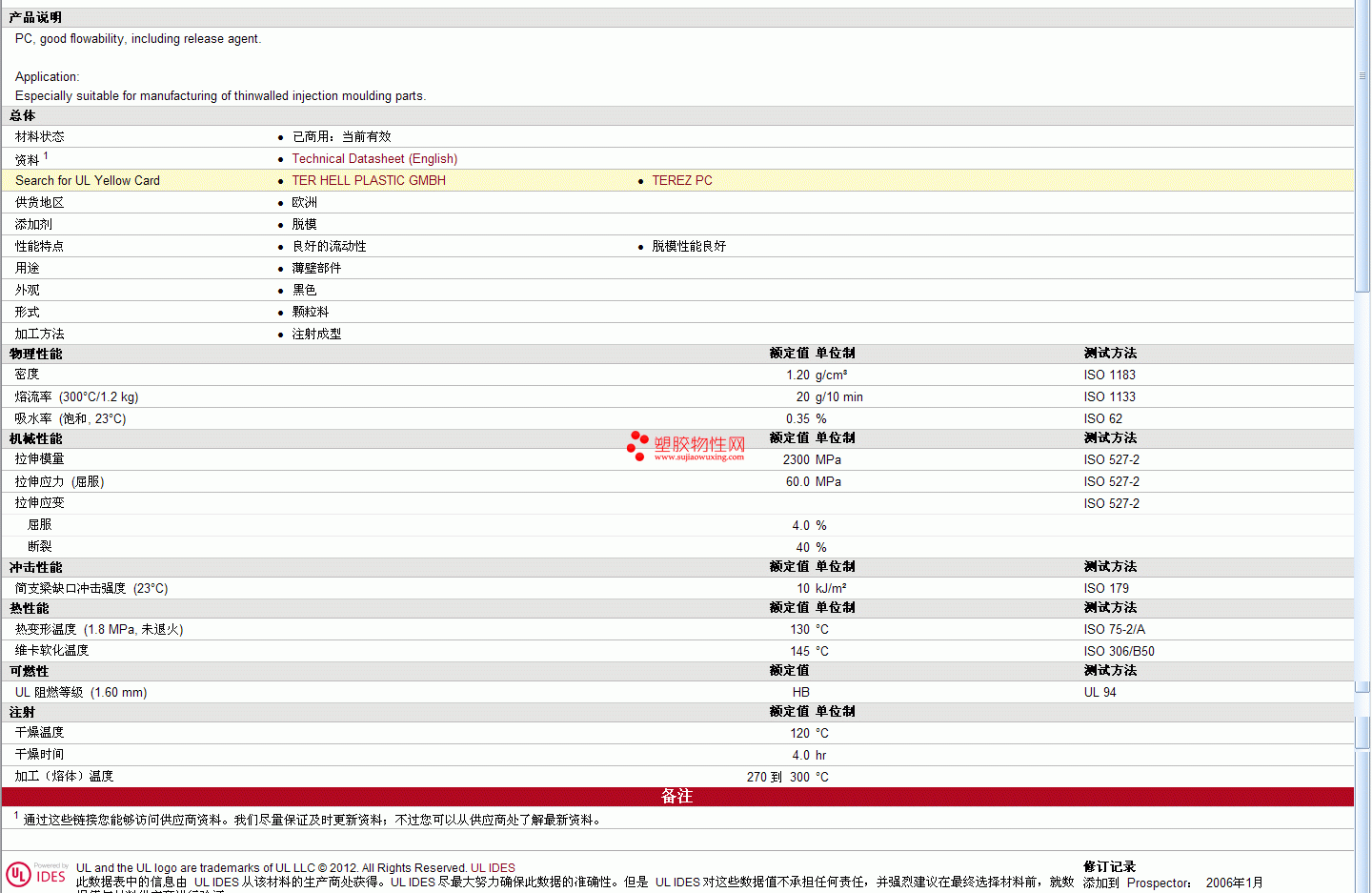Click the value '已商用：当前有效'
The width and height of the screenshot is (1372, 893).
click(342, 137)
